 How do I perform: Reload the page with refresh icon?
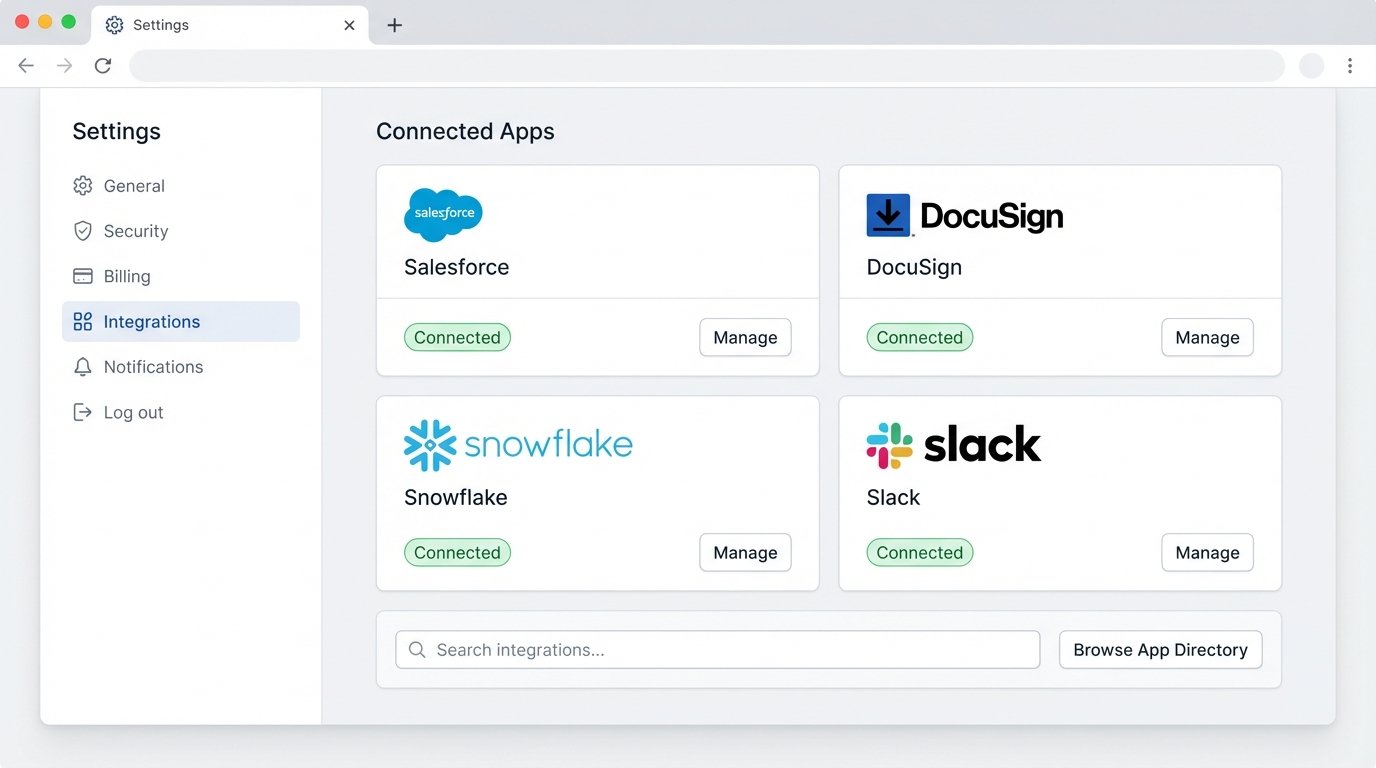(x=103, y=66)
